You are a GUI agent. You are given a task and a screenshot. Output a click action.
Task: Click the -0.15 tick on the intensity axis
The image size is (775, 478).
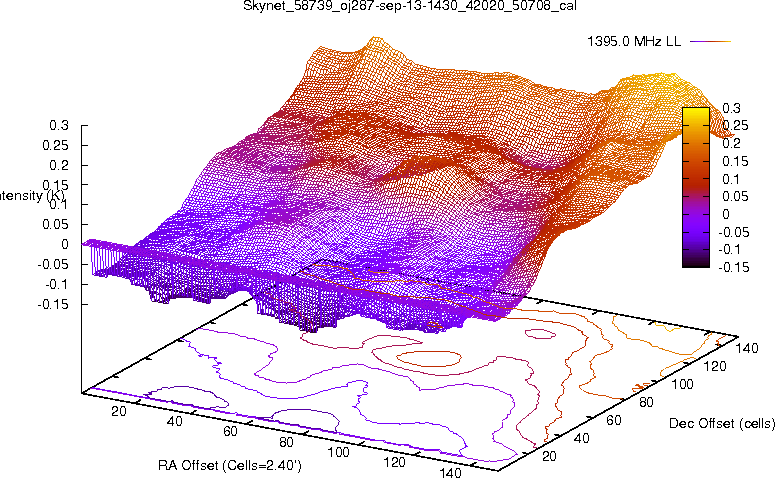click(53, 304)
